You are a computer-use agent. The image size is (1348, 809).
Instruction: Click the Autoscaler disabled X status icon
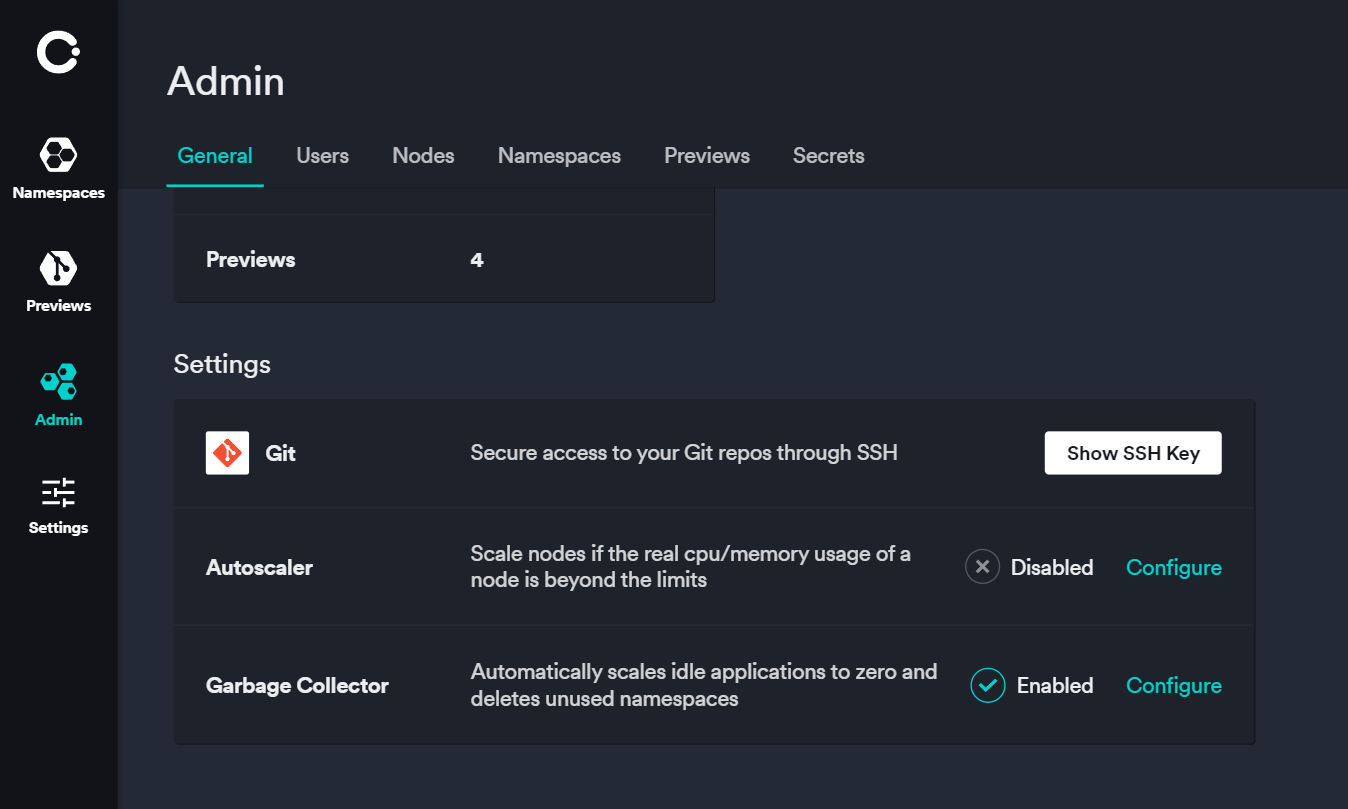[x=982, y=567]
